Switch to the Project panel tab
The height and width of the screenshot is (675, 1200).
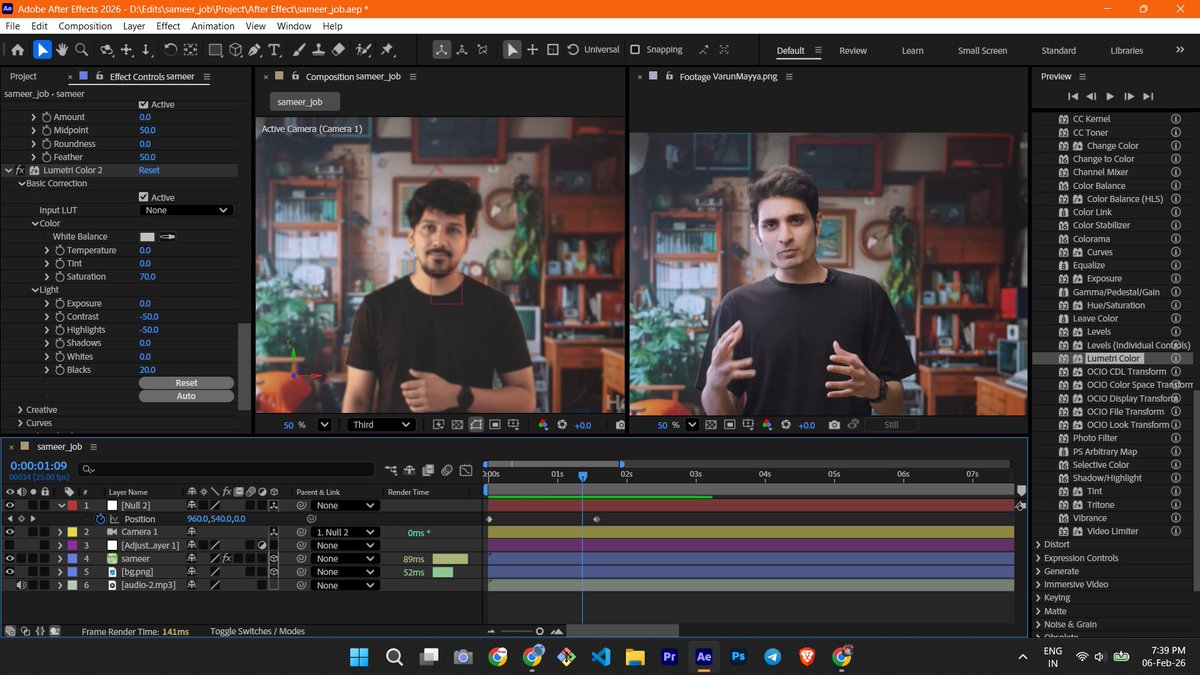point(23,76)
